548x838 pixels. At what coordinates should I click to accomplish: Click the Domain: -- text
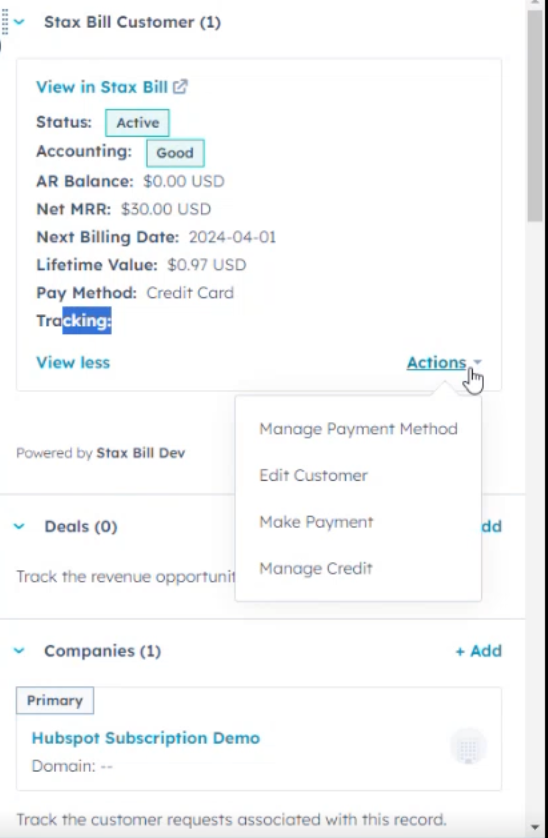(72, 766)
